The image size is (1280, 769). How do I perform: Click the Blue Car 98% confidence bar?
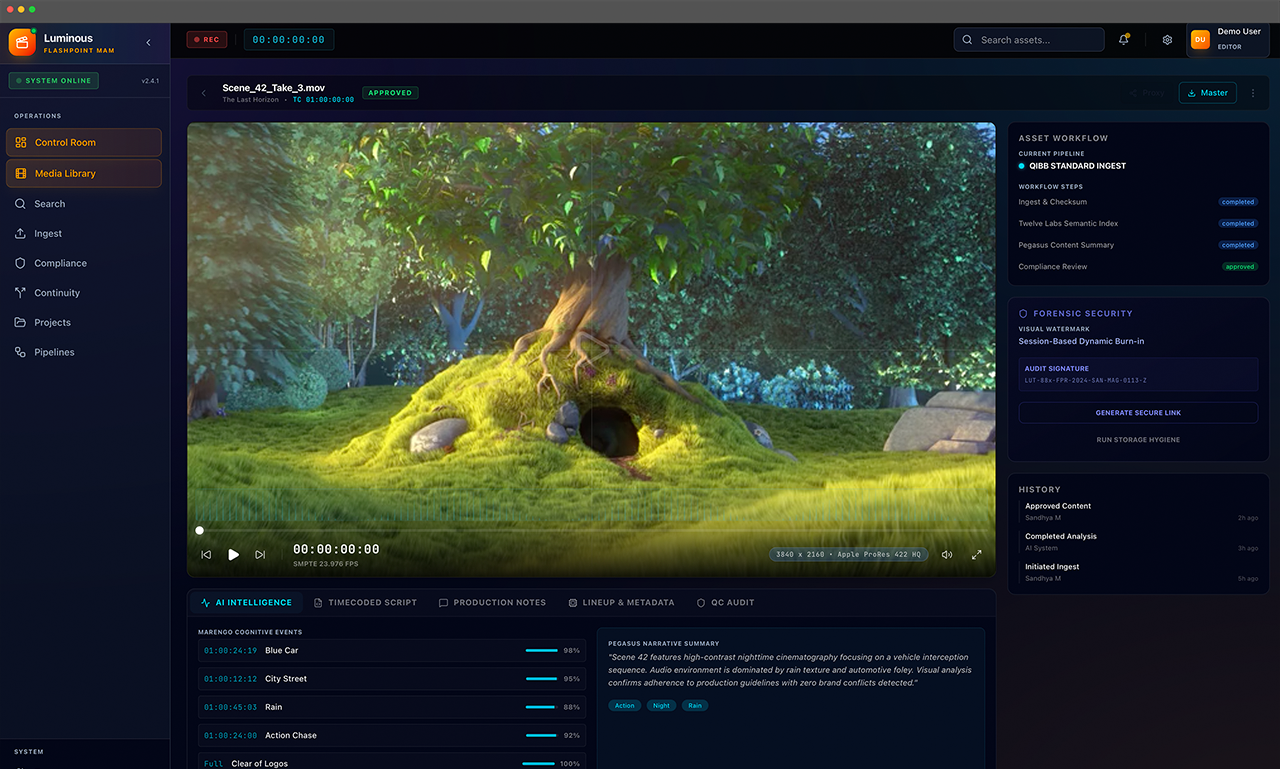tap(541, 650)
